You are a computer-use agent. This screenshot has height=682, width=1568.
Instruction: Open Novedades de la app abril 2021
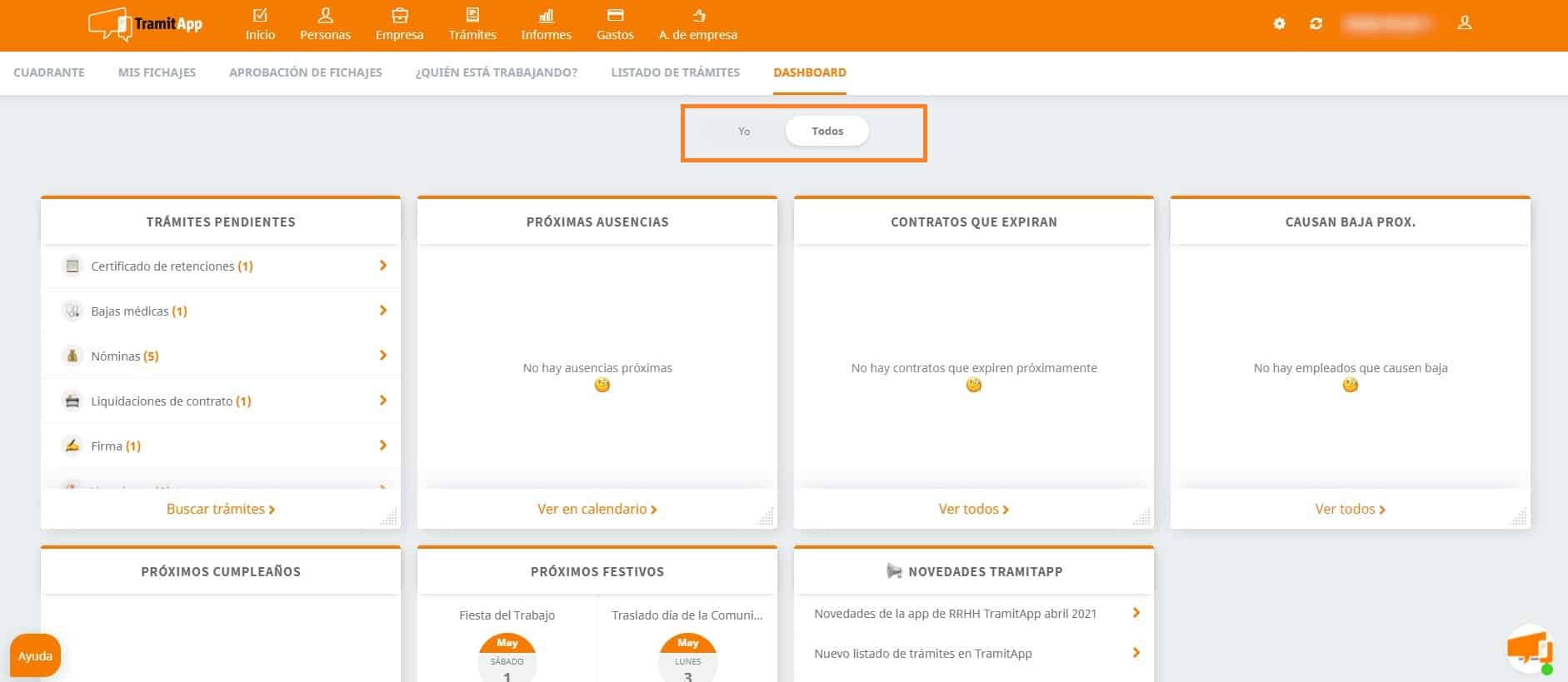tap(956, 614)
